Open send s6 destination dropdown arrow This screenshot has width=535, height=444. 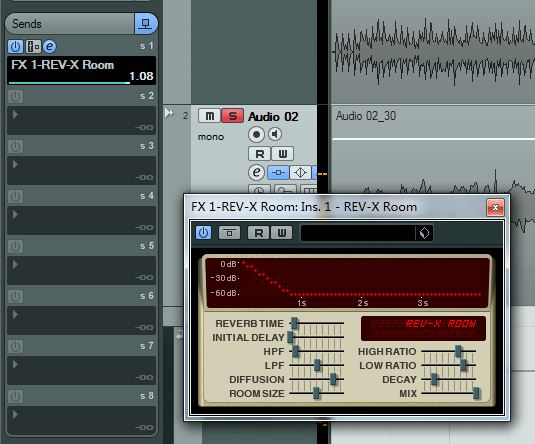pos(15,314)
